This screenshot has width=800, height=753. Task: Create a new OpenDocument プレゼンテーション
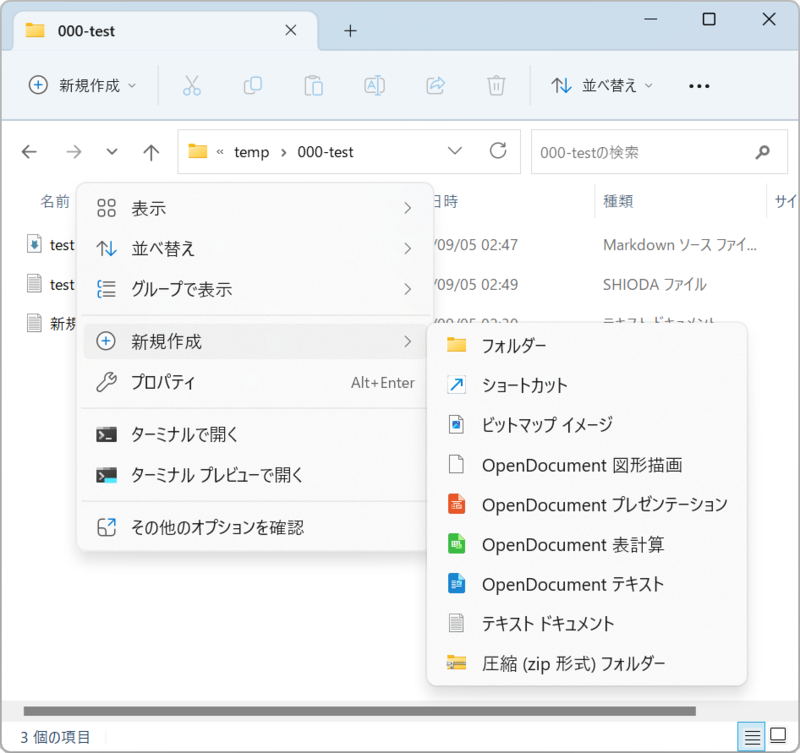587,505
